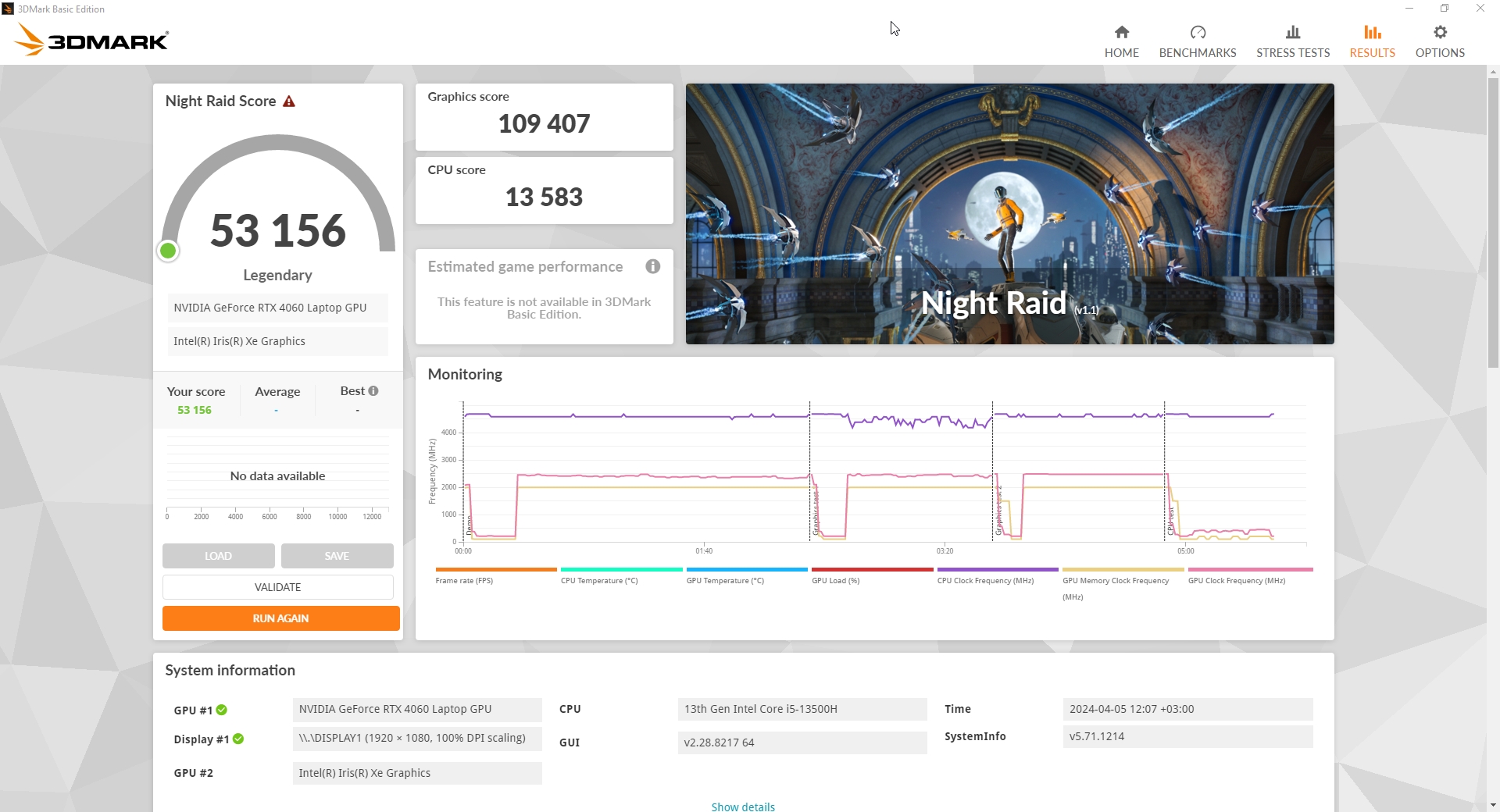Click the scrollbar down arrow
This screenshot has height=812, width=1500.
pos(1493,805)
